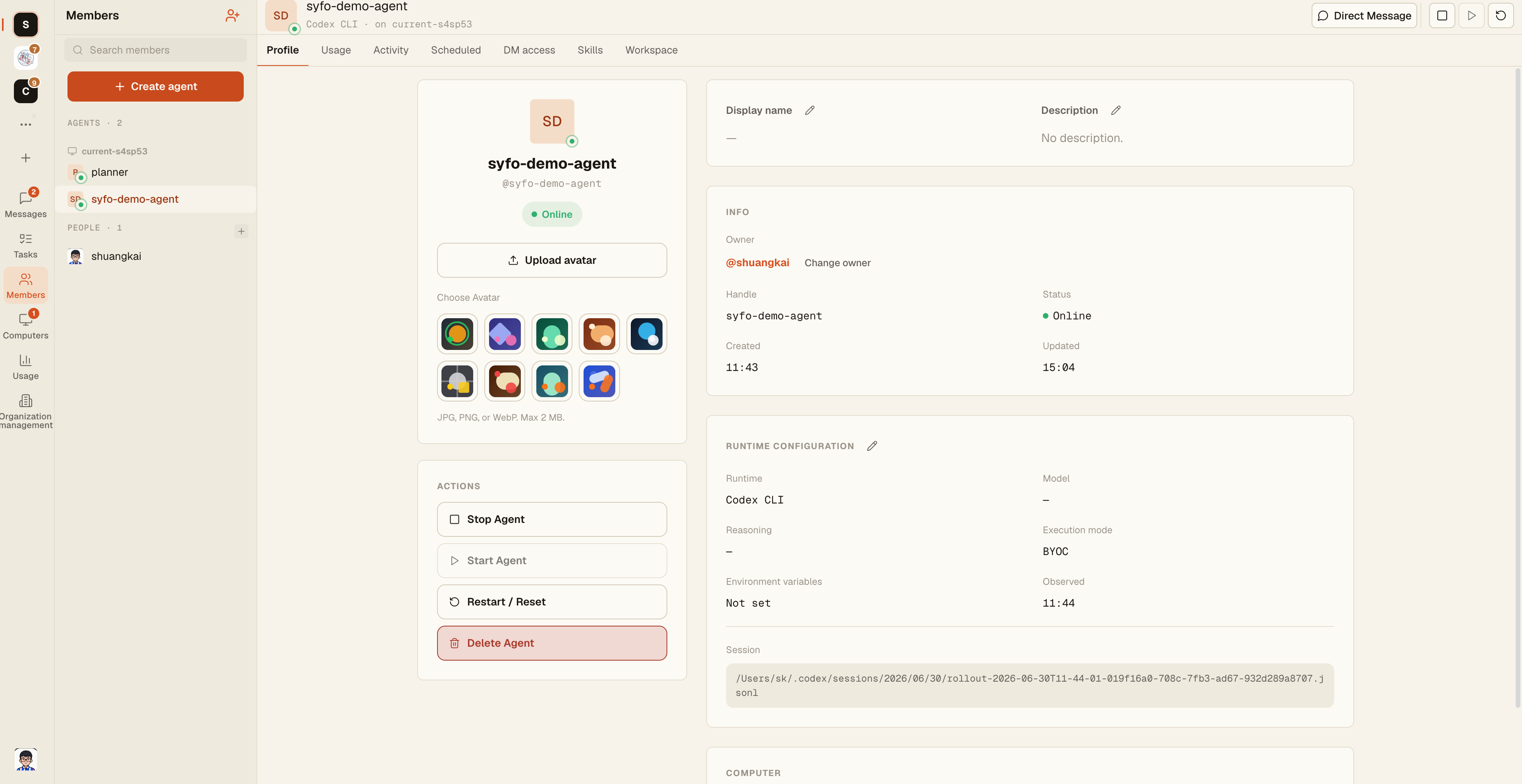
Task: Choose the purple diamond avatar
Action: tap(505, 334)
